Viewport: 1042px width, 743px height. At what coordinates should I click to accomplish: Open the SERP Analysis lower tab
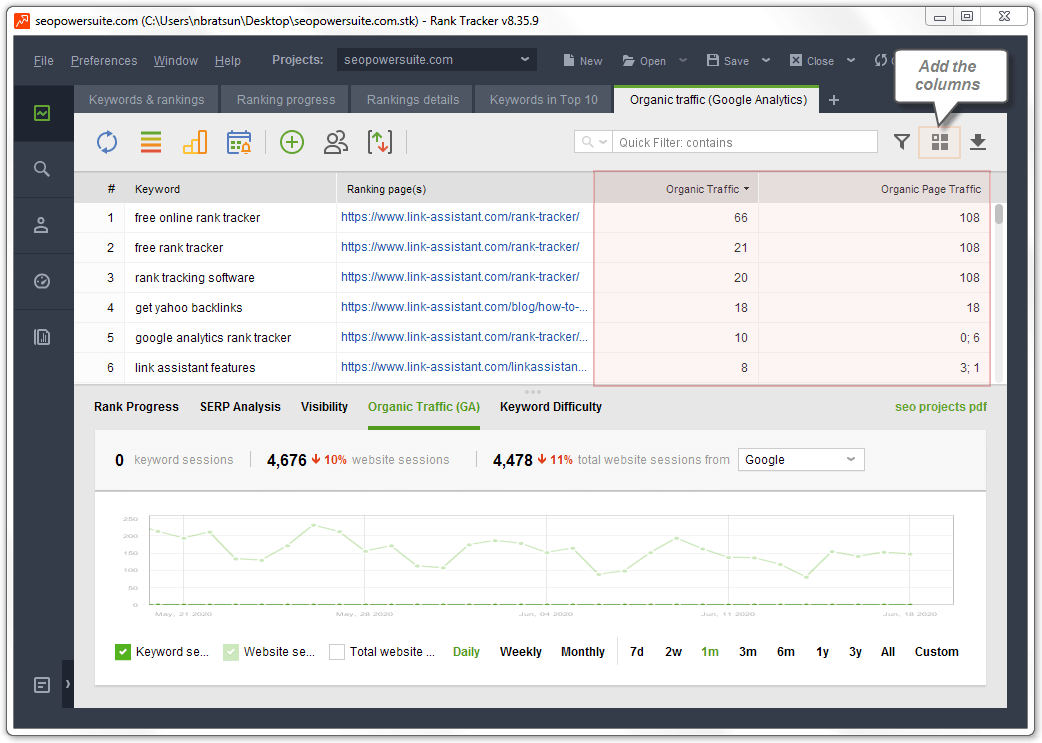coord(240,407)
